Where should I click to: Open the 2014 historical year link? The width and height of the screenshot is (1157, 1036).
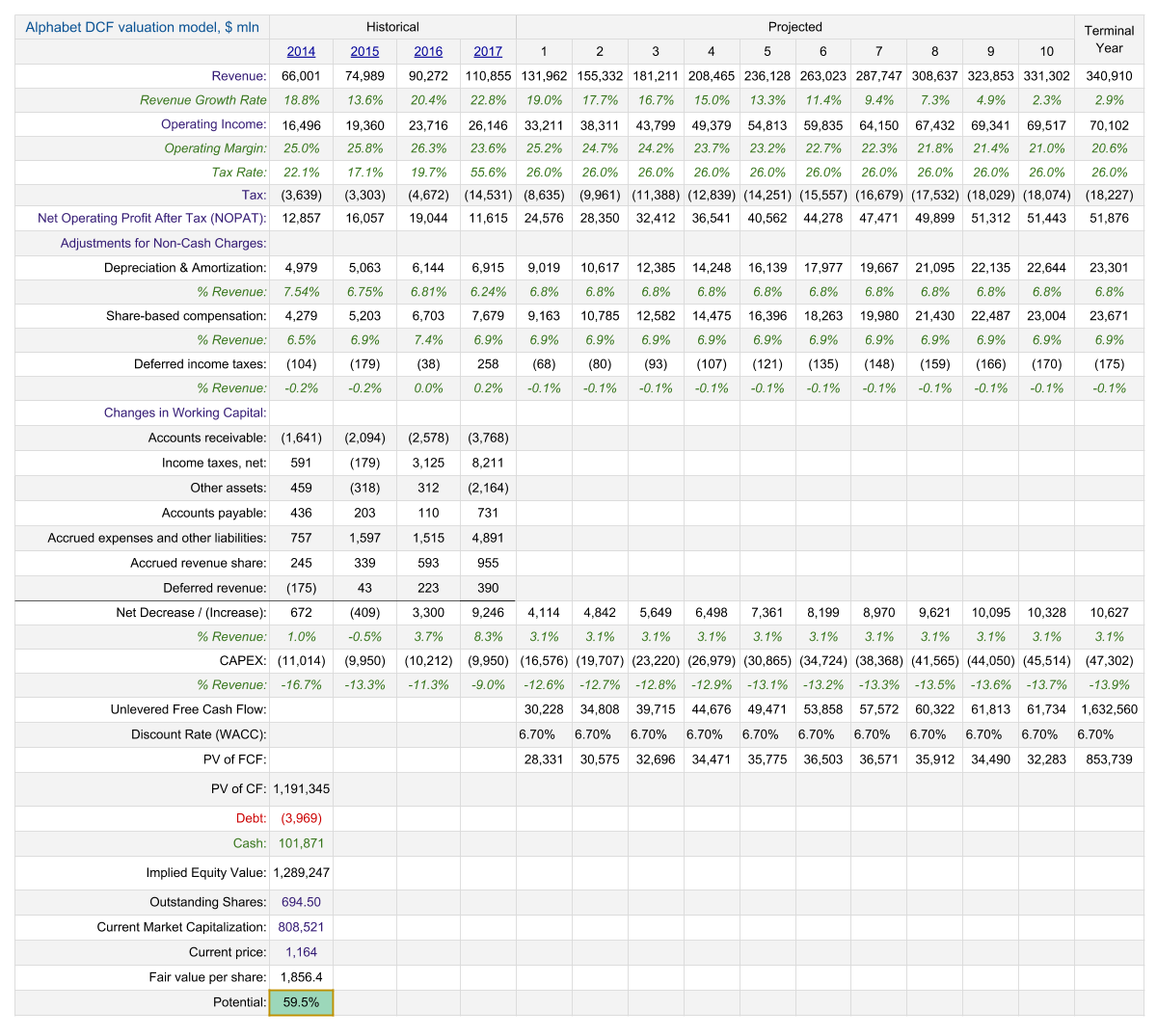tap(301, 51)
